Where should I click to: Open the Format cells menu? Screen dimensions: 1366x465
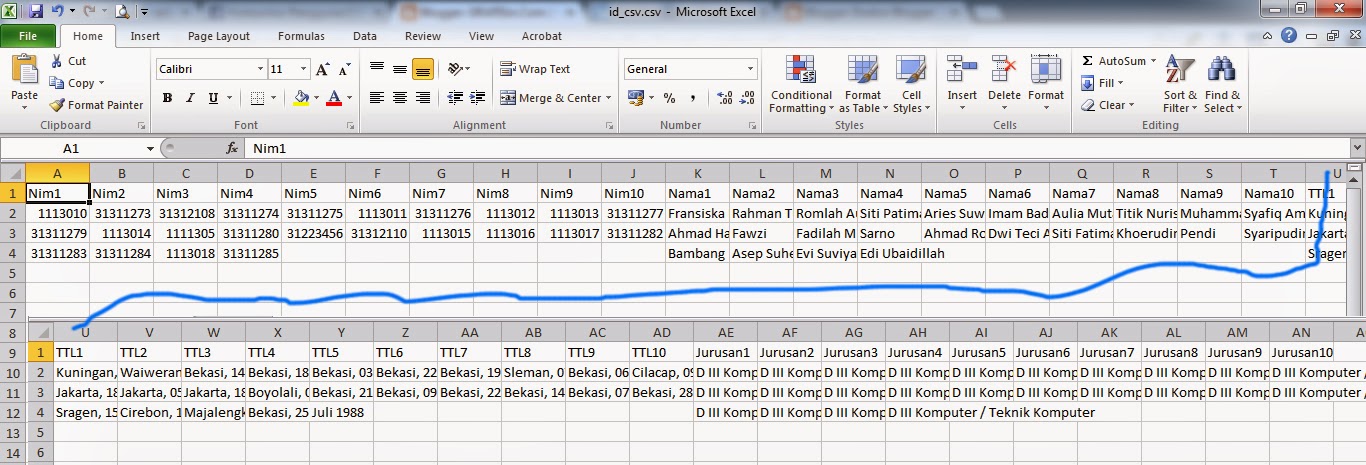[1046, 80]
